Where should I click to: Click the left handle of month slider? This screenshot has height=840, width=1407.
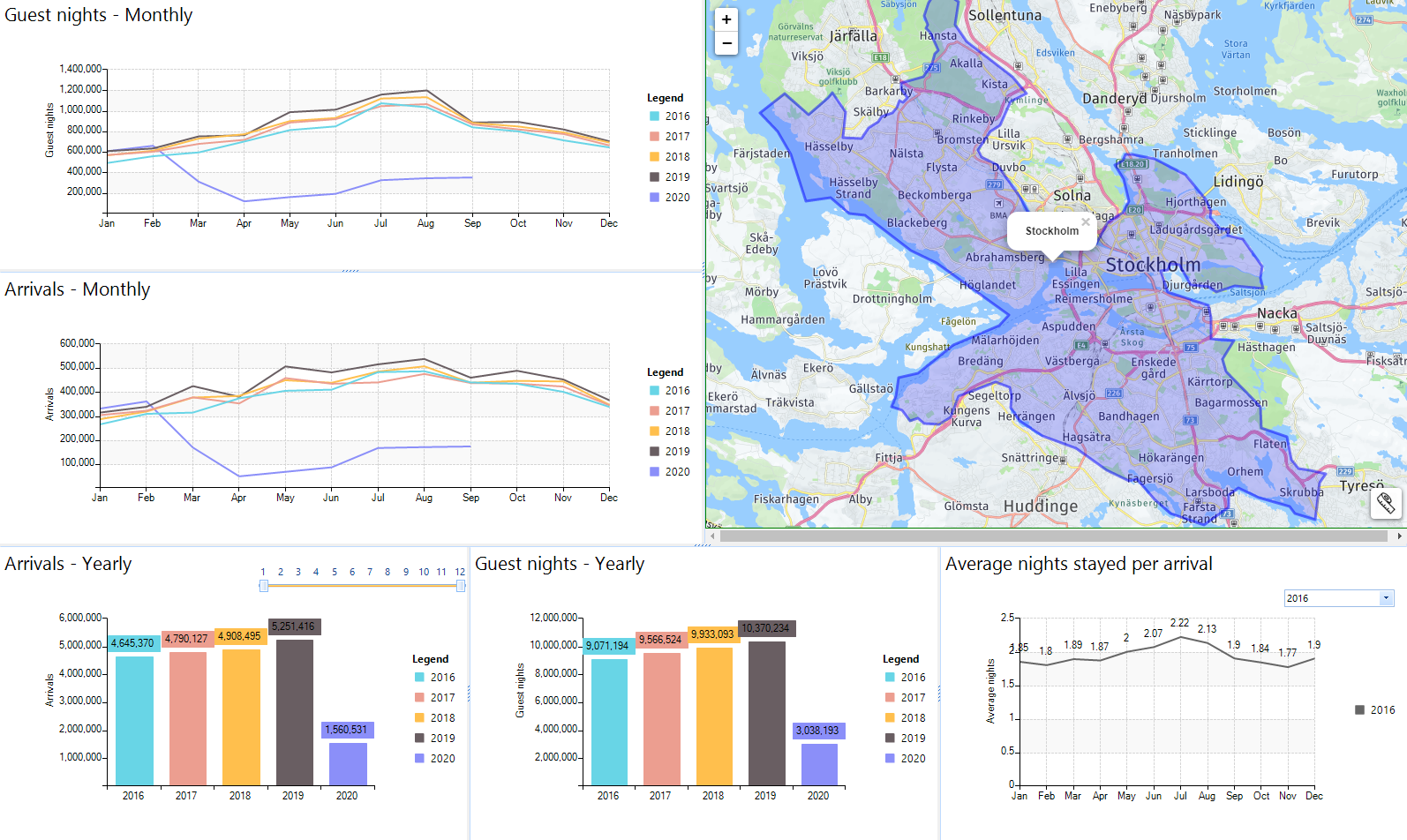(263, 586)
